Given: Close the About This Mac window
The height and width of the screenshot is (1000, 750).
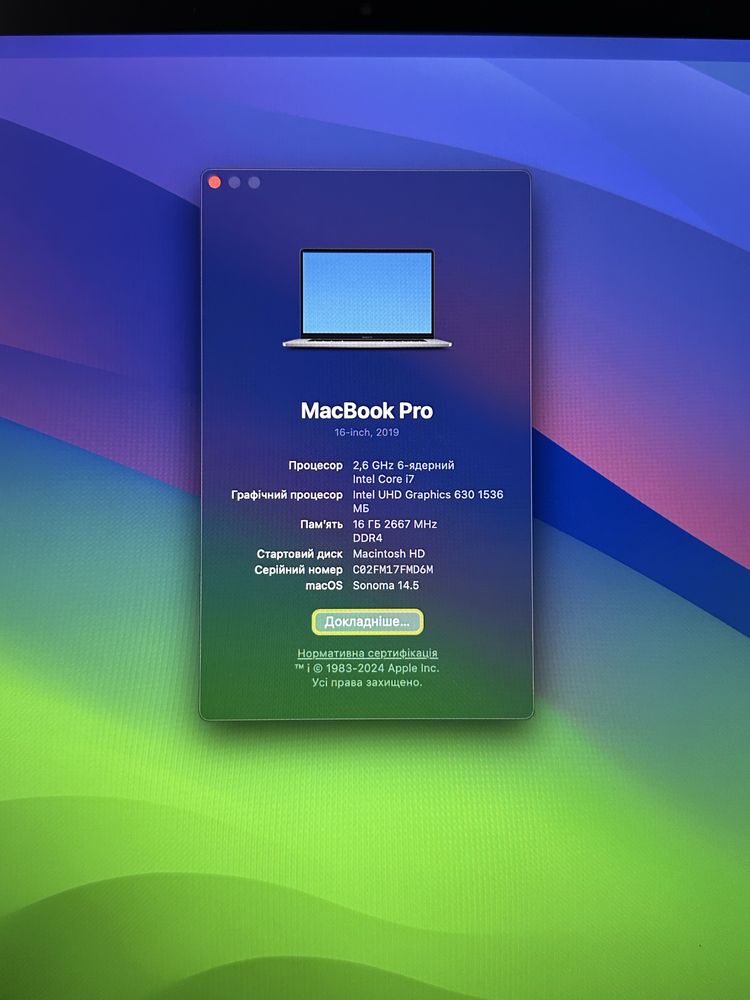Looking at the screenshot, I should (x=215, y=182).
